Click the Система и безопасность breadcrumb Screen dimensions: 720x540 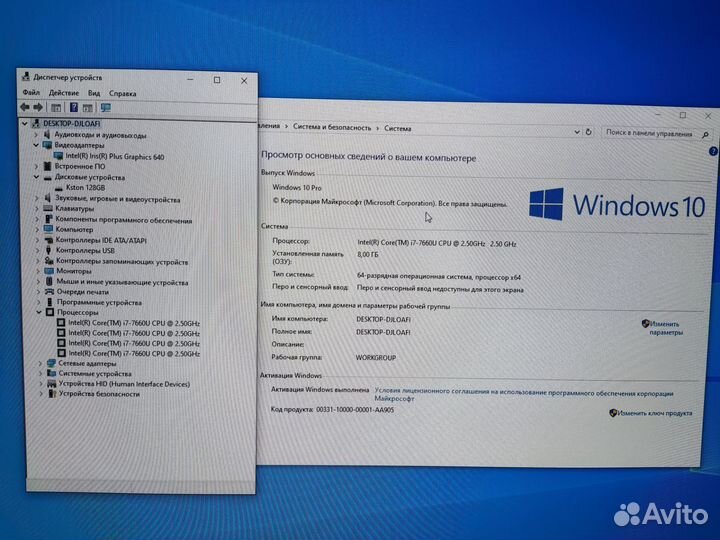334,128
